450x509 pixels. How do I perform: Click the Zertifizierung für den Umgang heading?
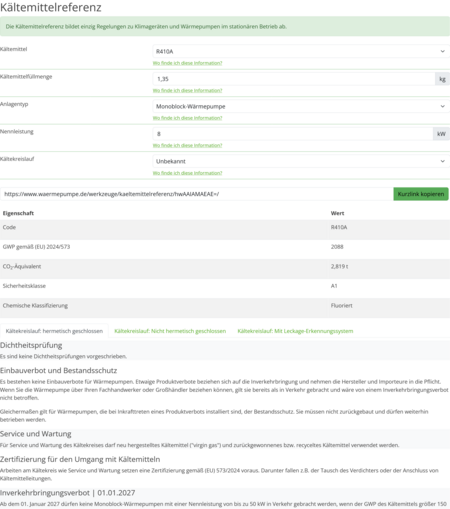(x=80, y=459)
